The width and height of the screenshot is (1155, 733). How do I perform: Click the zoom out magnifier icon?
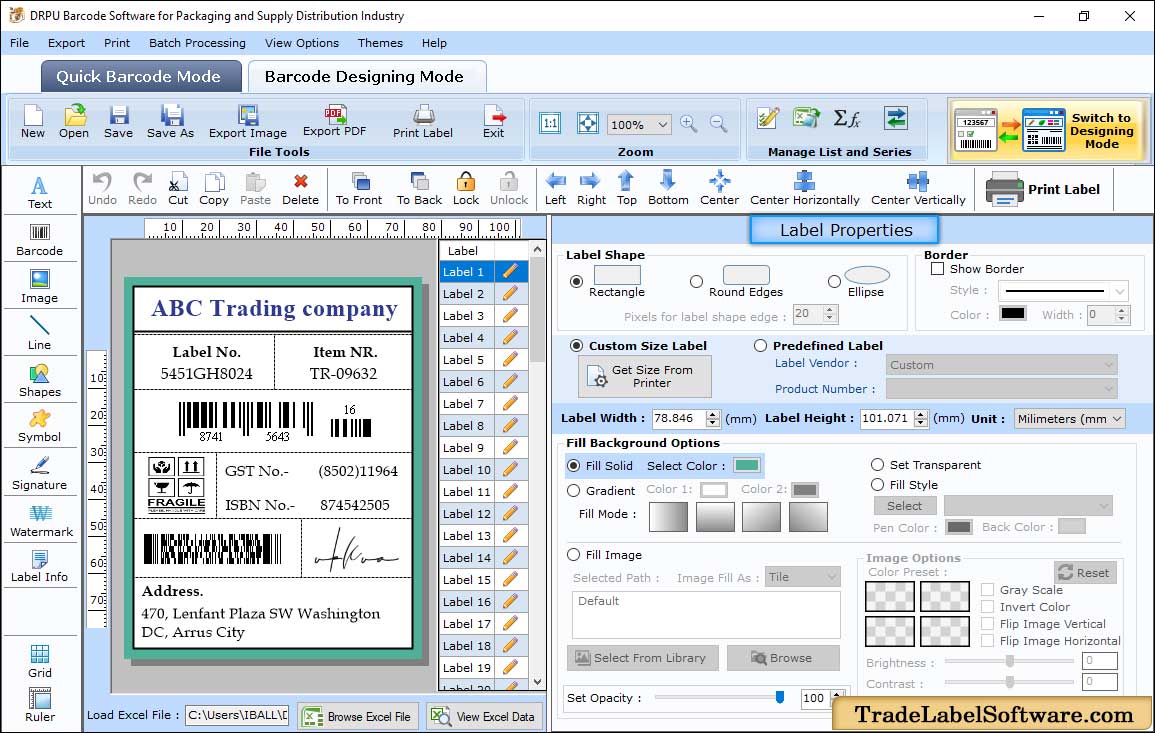click(x=718, y=124)
